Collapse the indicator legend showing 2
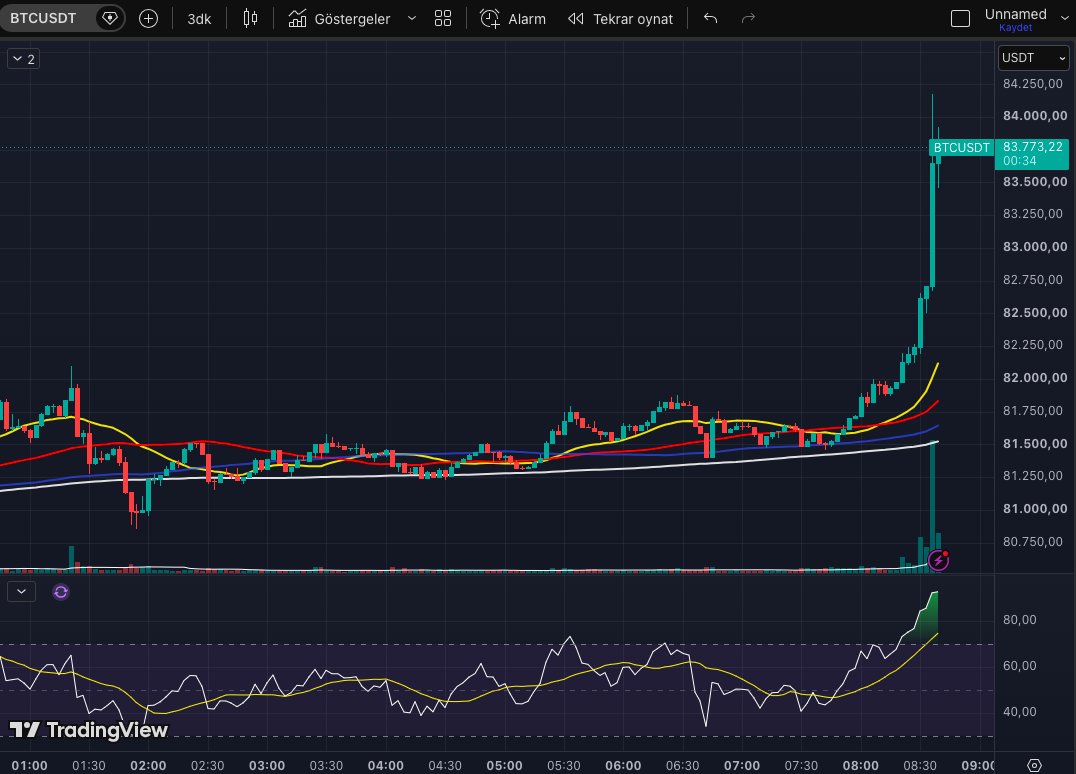This screenshot has height=774, width=1076. [23, 59]
